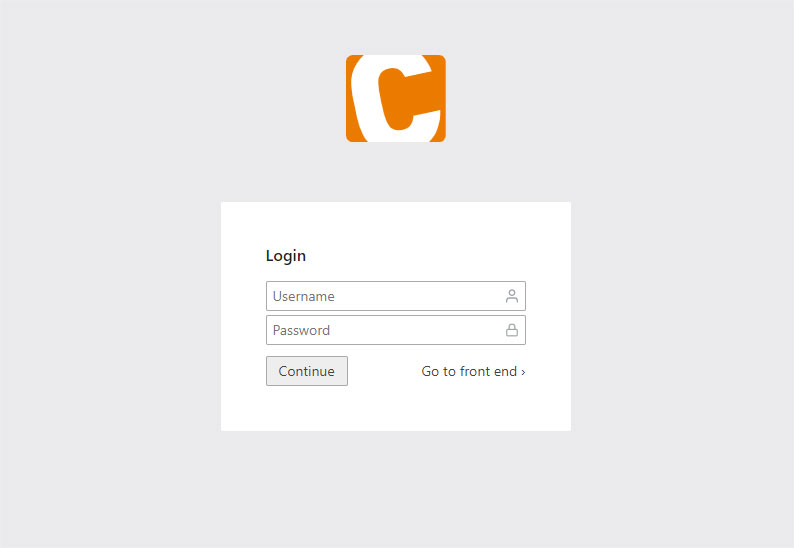Focus the Username input field
Screen dimensions: 794x548
pos(395,296)
